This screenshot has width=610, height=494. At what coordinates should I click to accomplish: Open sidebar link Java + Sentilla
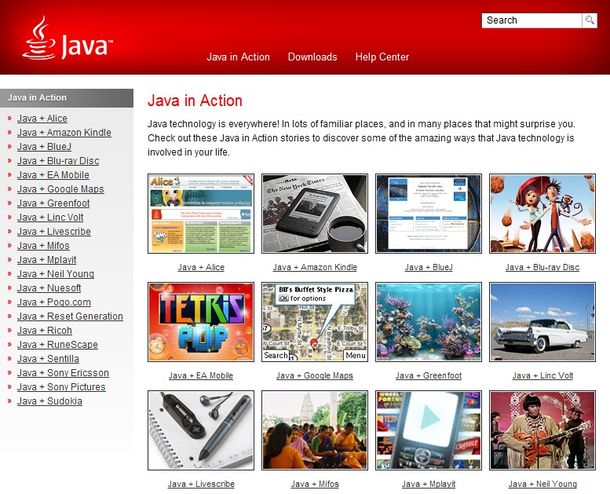pos(48,359)
